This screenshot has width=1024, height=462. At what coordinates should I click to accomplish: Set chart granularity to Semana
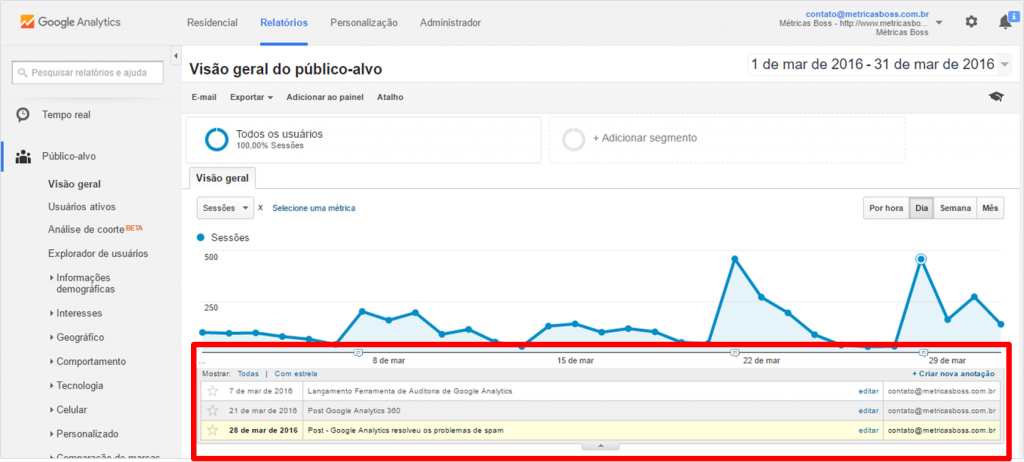tap(955, 208)
